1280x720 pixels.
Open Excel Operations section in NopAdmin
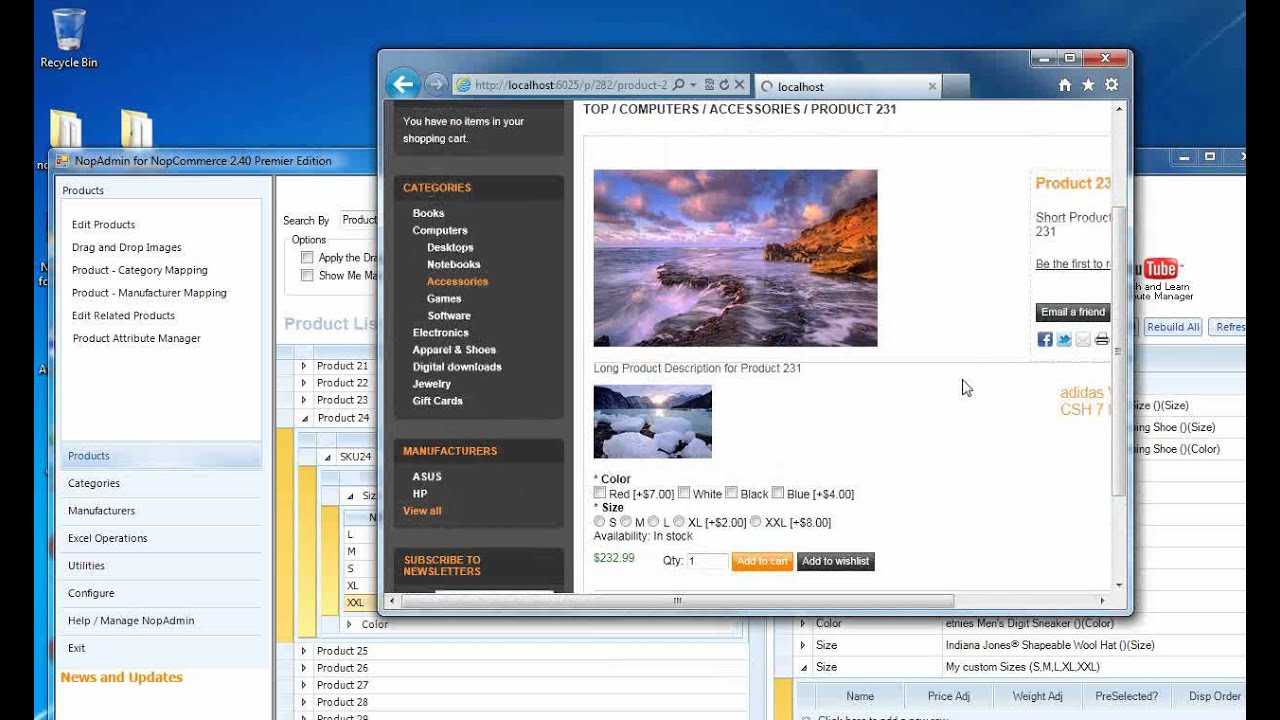(x=161, y=538)
